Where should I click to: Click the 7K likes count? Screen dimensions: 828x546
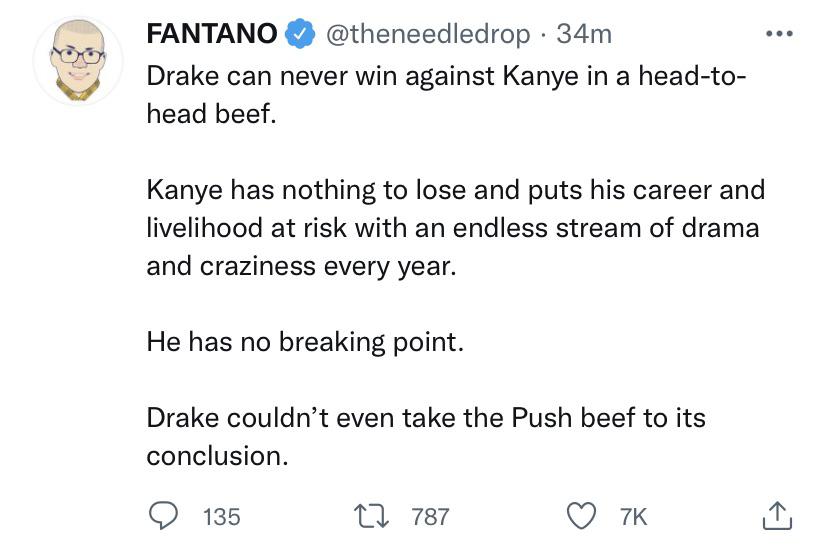pyautogui.click(x=634, y=517)
